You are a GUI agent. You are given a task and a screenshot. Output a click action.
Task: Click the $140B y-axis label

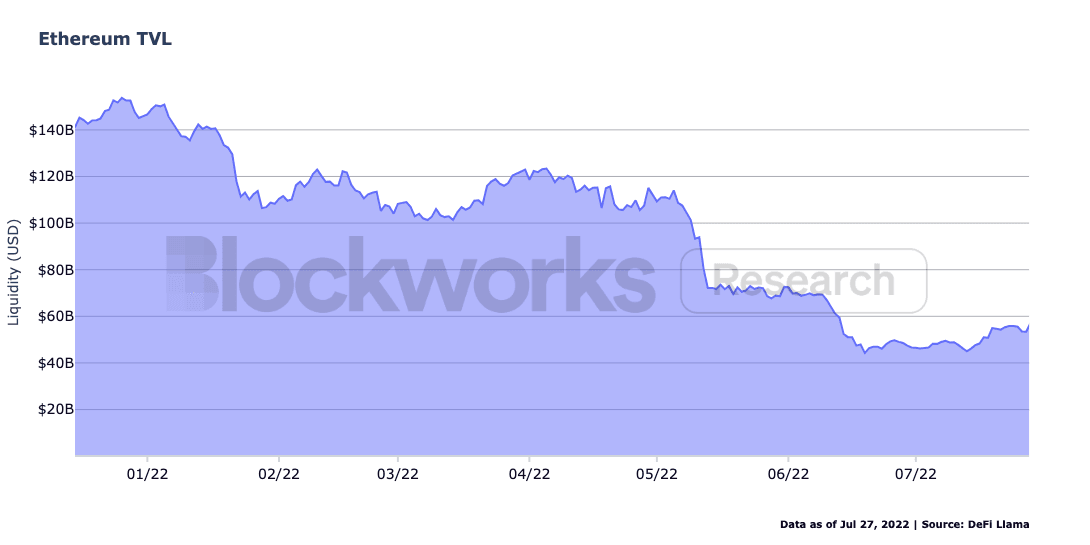click(x=51, y=130)
